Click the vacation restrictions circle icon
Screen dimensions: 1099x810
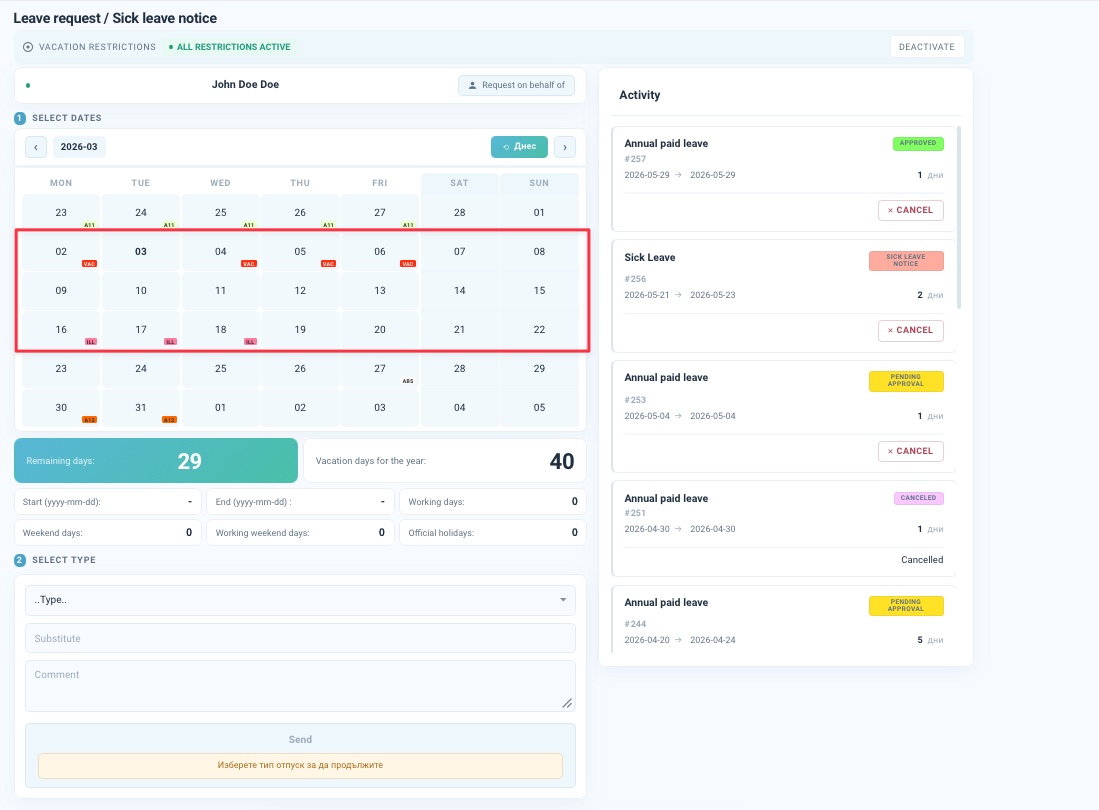(x=28, y=47)
